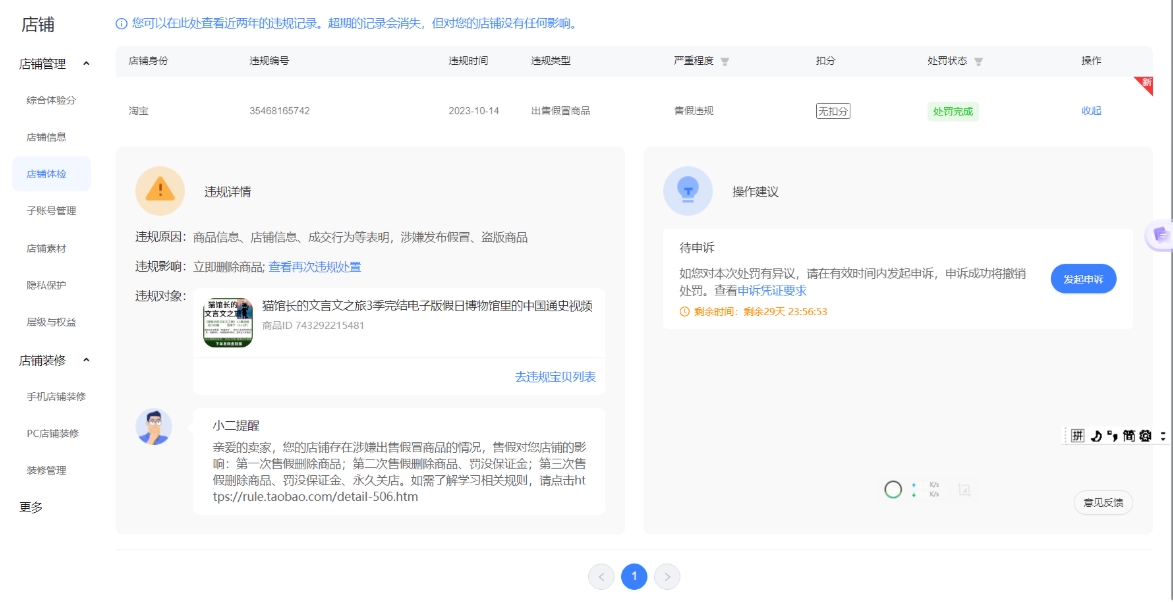Click the blue lightbulb suggestion icon
Image resolution: width=1173 pixels, height=602 pixels.
pos(688,191)
